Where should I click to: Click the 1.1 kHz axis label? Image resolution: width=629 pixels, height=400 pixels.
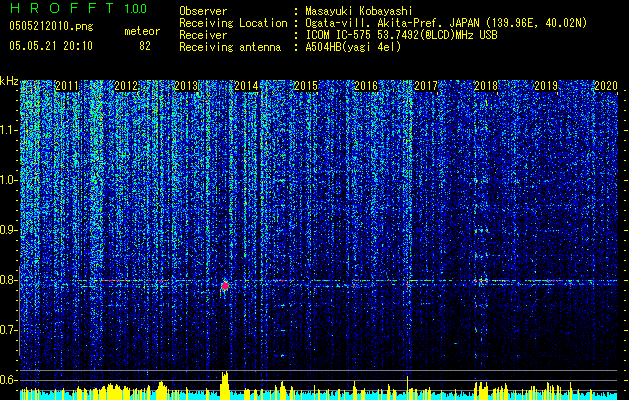9,130
